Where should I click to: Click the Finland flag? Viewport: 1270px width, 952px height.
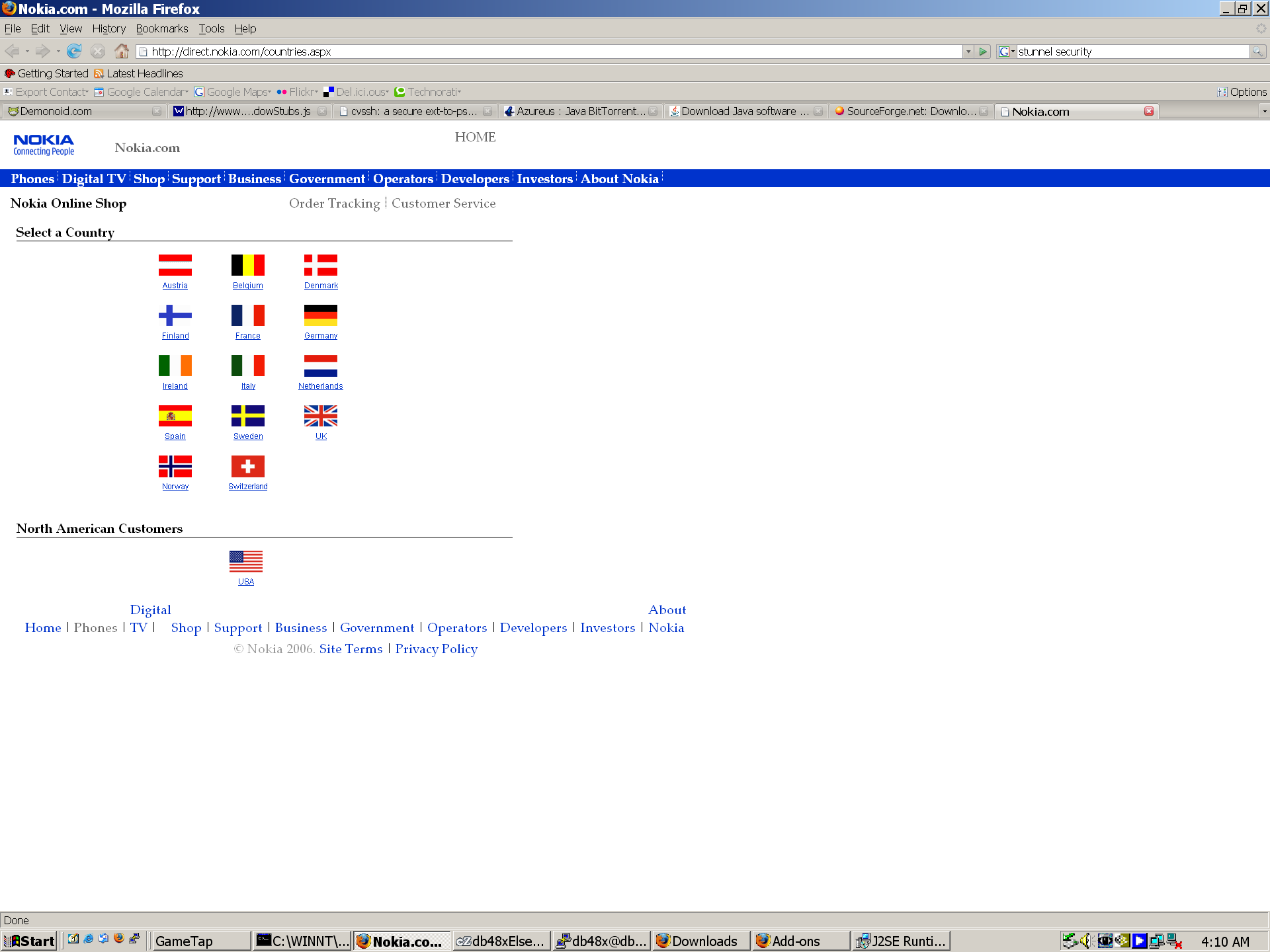click(175, 315)
